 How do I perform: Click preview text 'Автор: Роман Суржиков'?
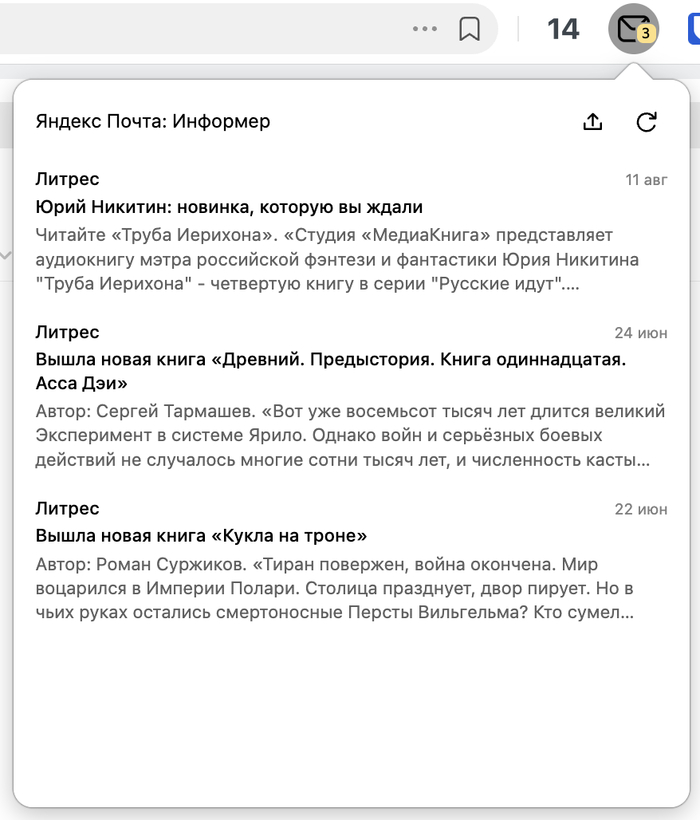pos(335,588)
